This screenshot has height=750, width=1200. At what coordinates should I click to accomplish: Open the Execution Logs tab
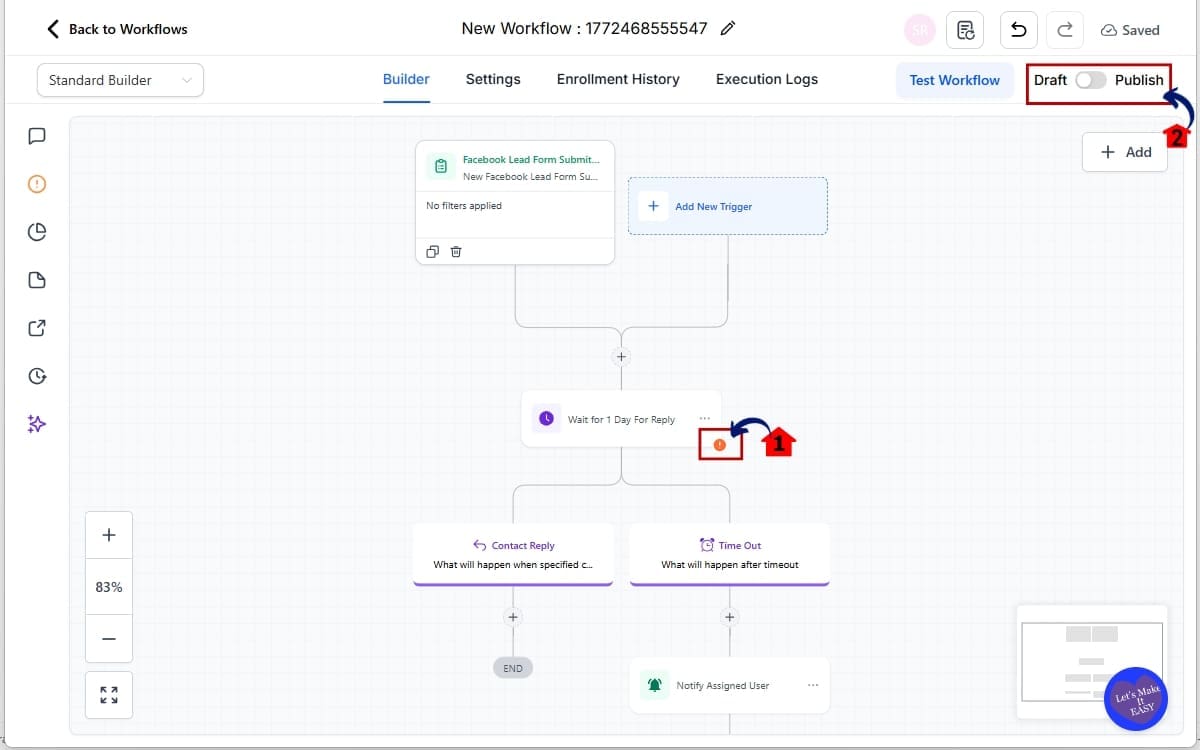(x=766, y=80)
